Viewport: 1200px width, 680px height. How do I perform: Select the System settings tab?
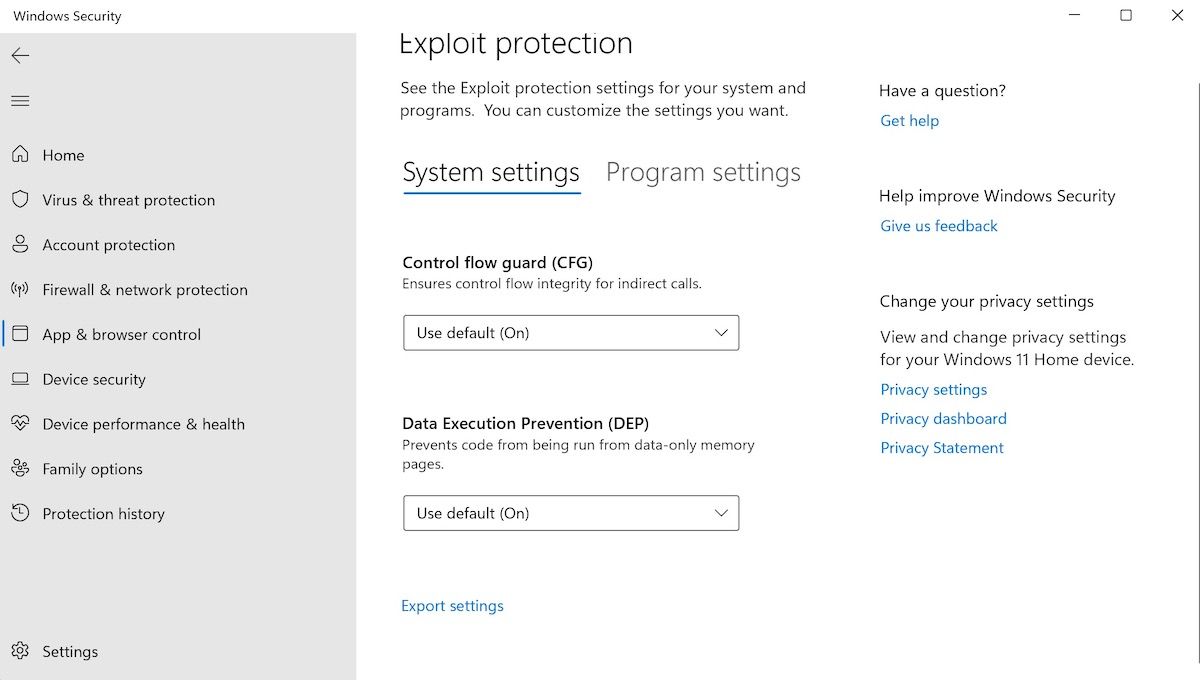[490, 172]
